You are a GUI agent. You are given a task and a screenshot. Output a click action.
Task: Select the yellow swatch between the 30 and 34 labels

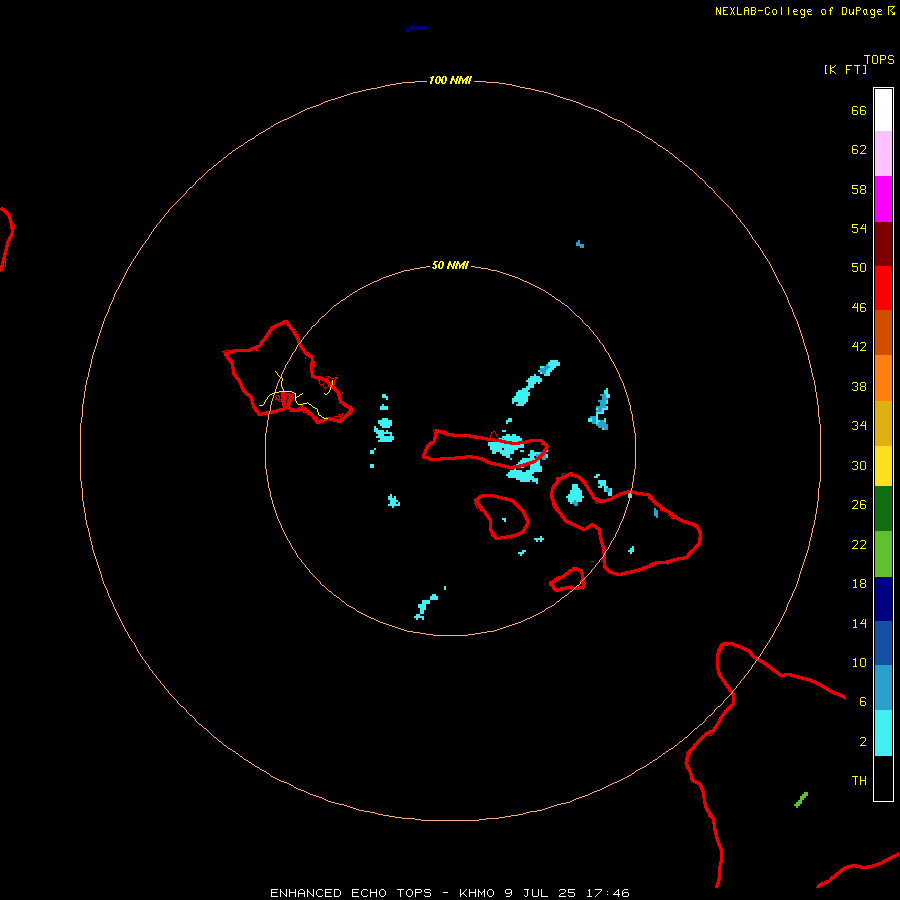coord(883,466)
